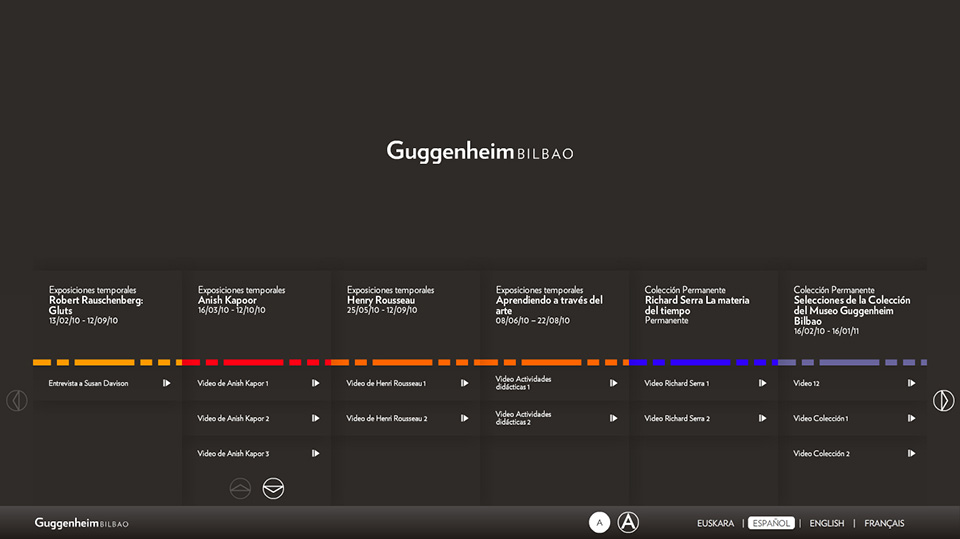
Task: Click orange timeline bar under Henry Rousseau
Action: pos(405,363)
